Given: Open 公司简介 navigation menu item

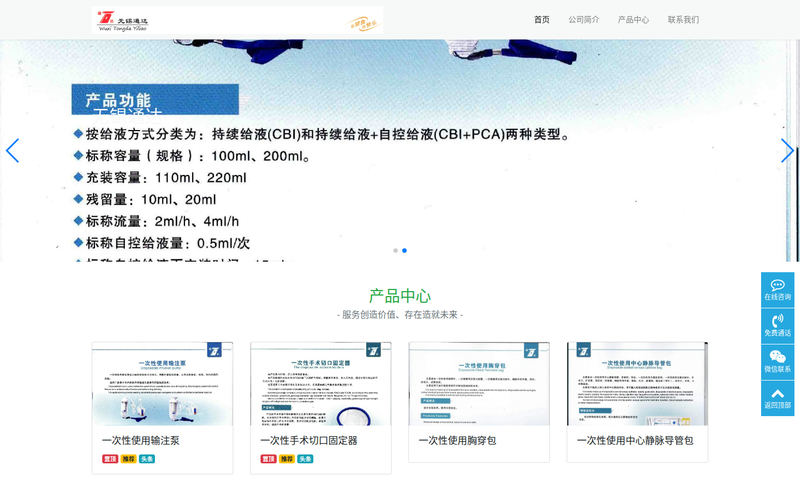Looking at the screenshot, I should pos(584,20).
